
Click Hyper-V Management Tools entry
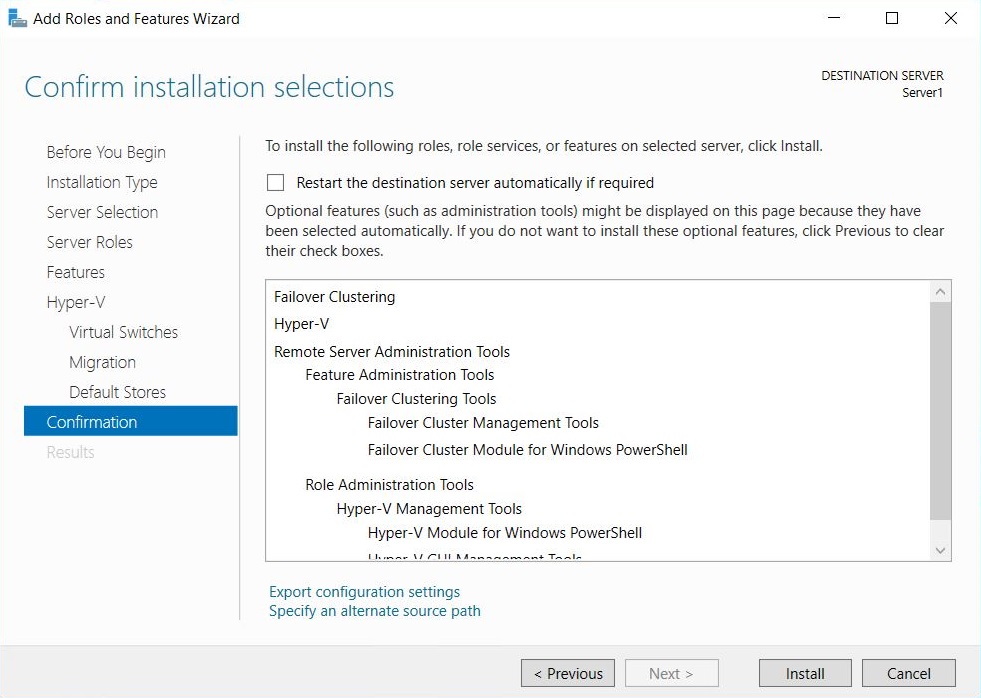429,508
